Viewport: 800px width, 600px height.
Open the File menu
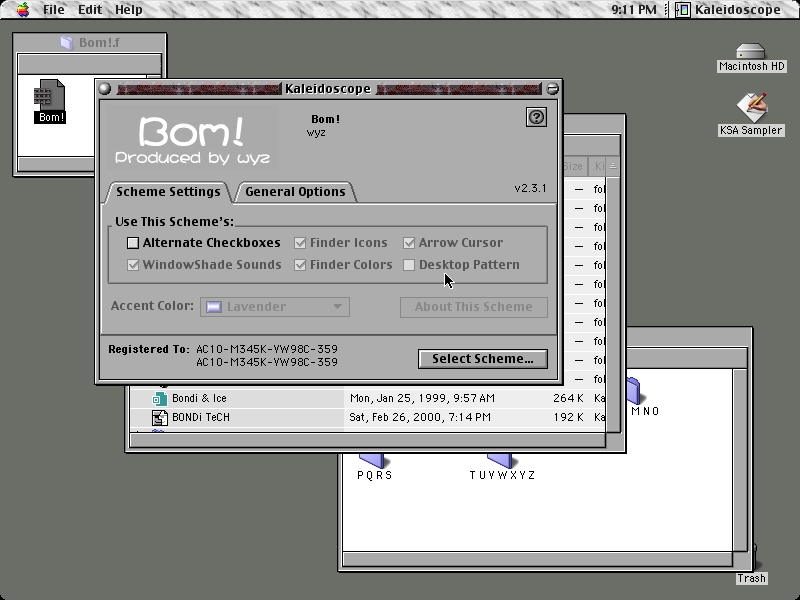(54, 10)
